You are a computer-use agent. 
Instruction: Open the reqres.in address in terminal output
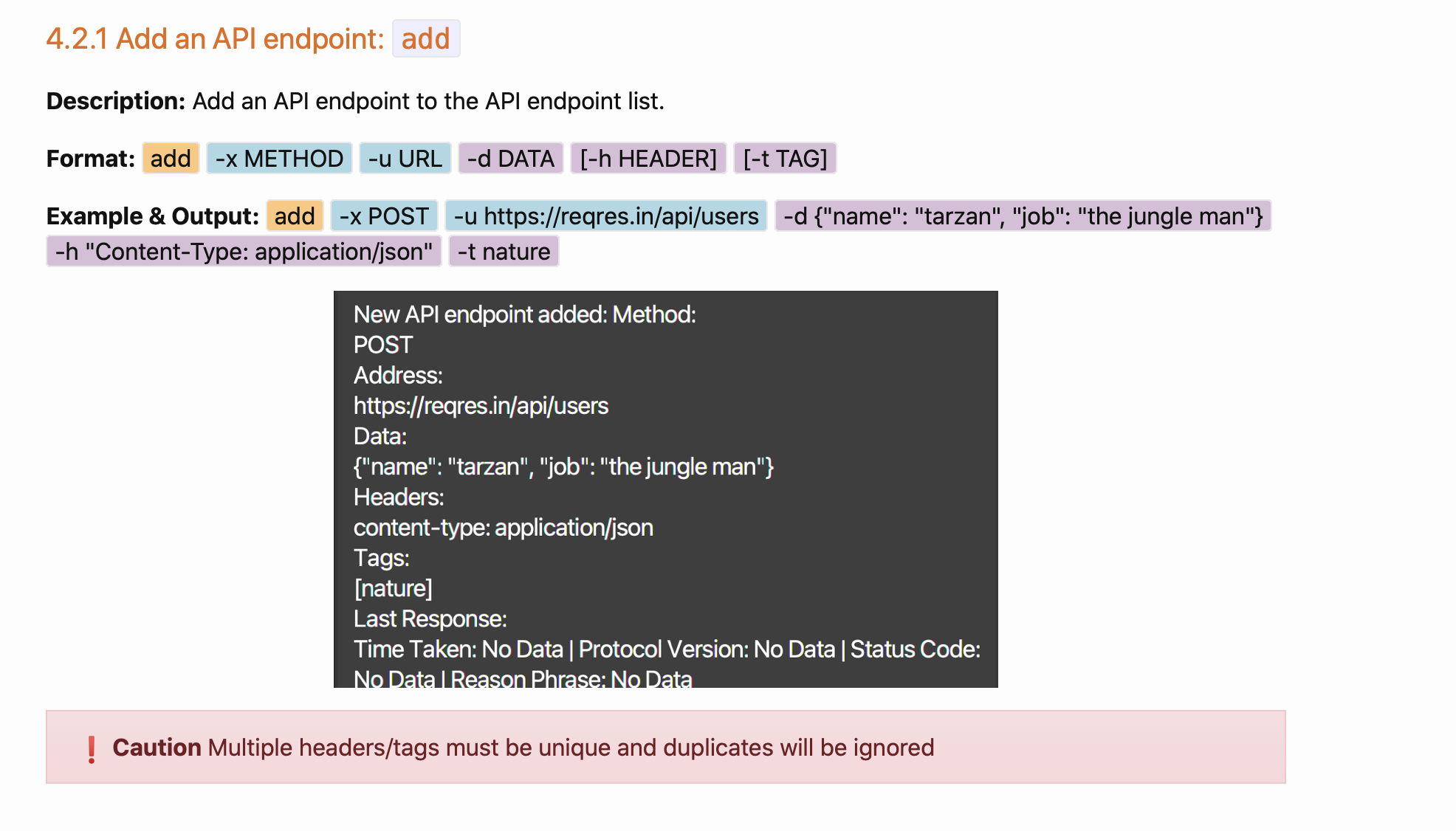(x=481, y=405)
